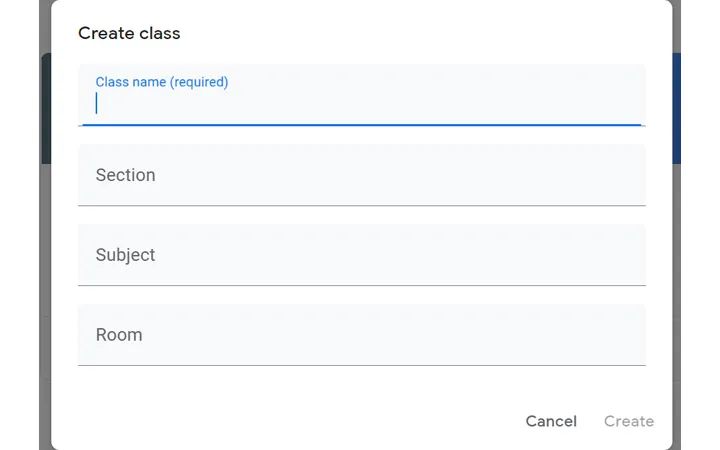Click the "Subject" placeholder text
This screenshot has width=720, height=450.
[x=125, y=255]
